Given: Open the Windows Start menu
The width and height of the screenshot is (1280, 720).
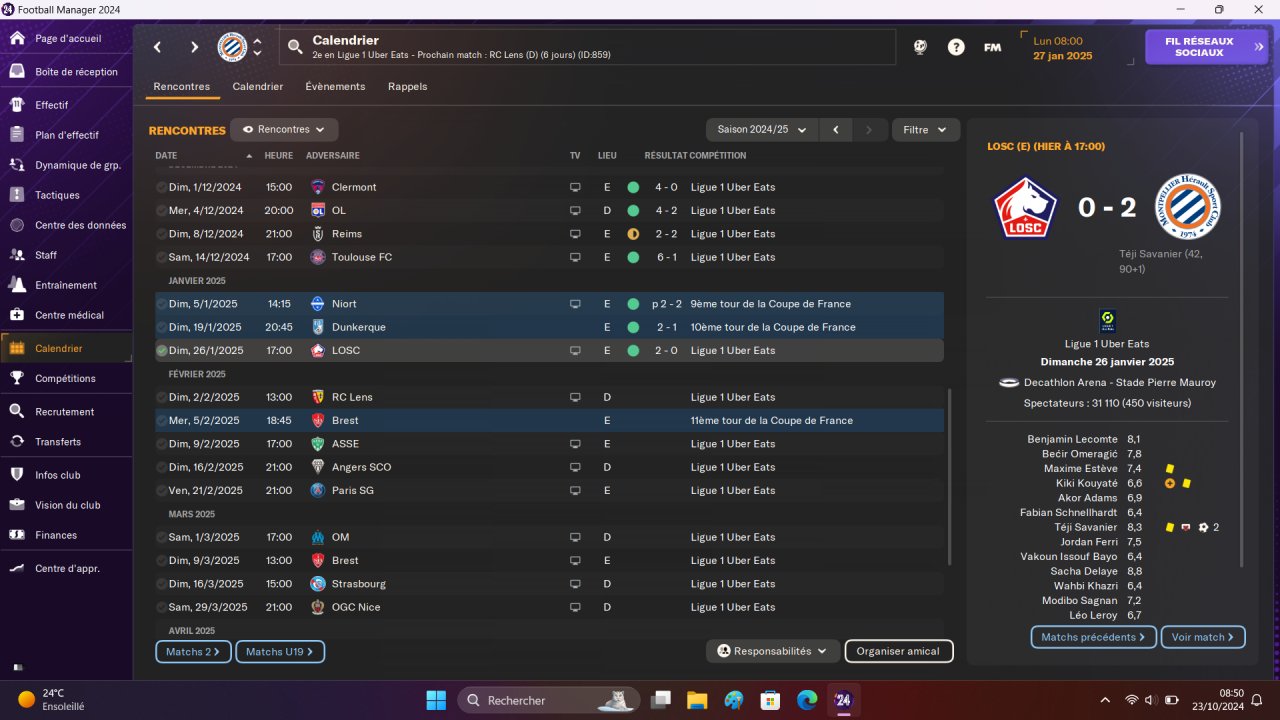Looking at the screenshot, I should pyautogui.click(x=436, y=700).
